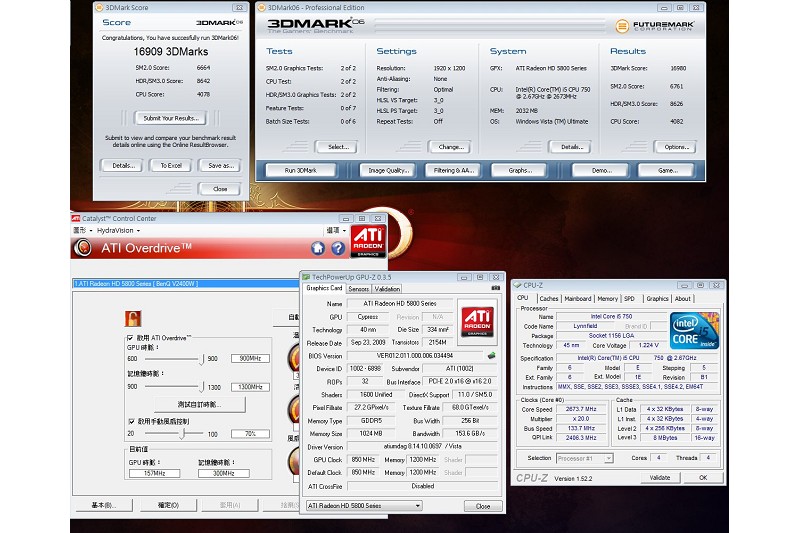This screenshot has width=800, height=533.
Task: Click the Futuremark logo in 3DMark06
Action: pyautogui.click(x=655, y=26)
